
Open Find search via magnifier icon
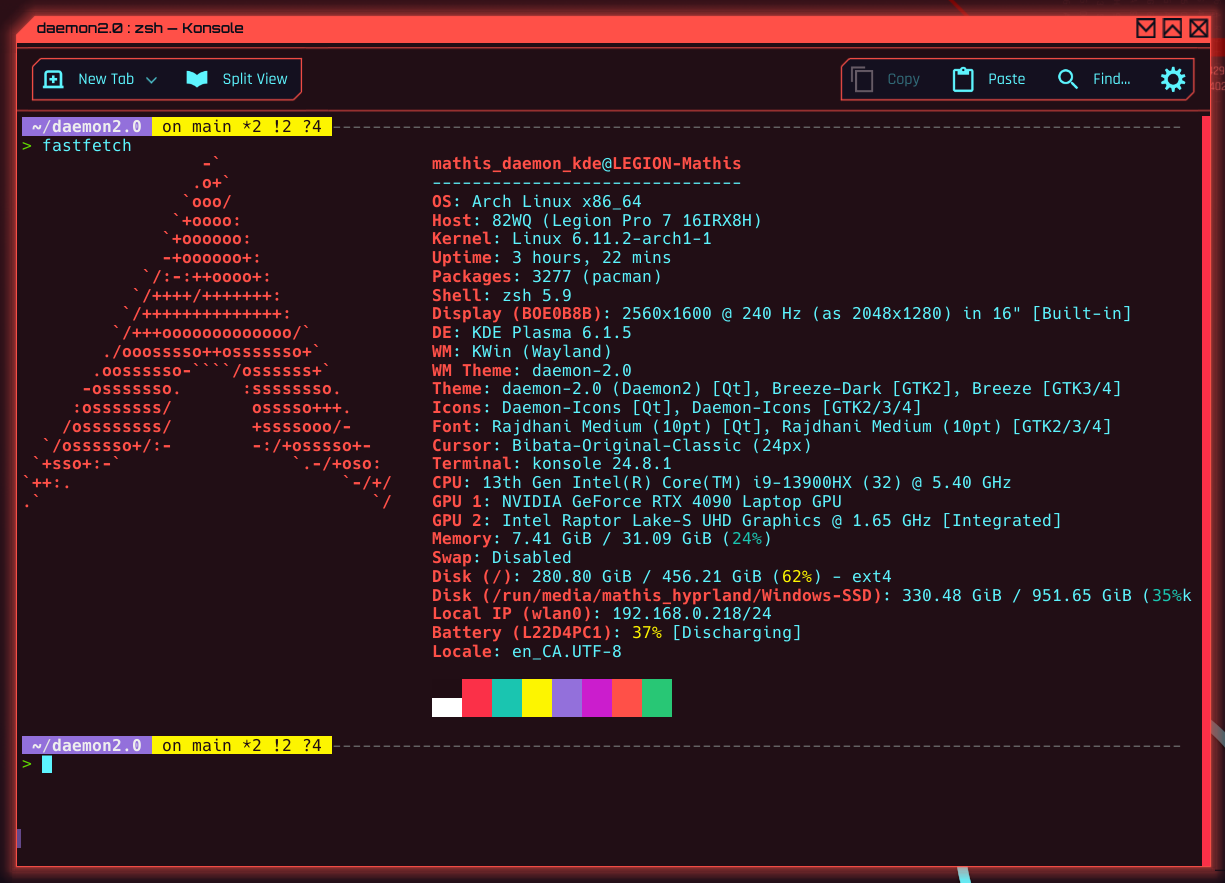[1068, 79]
